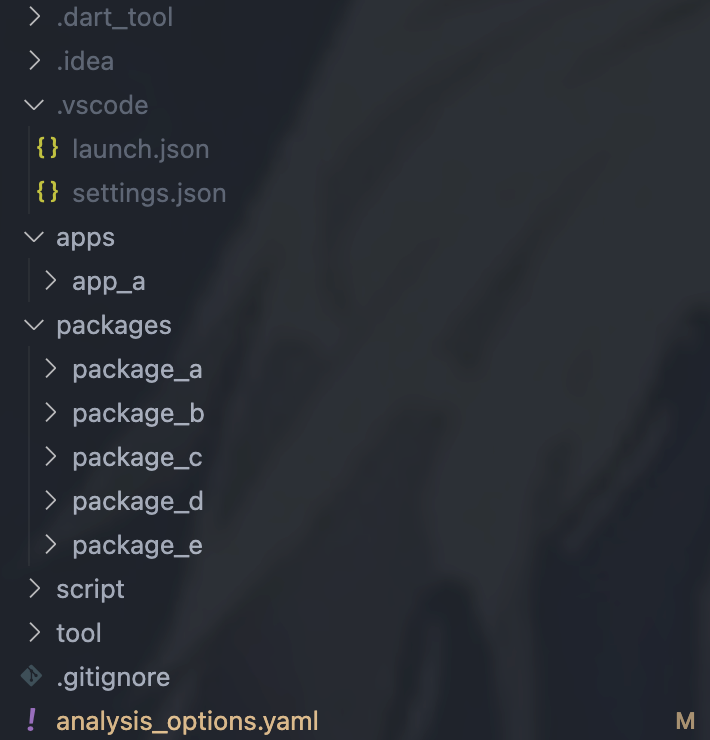Click the JSON braces icon beside settings.json
This screenshot has width=710, height=740.
47,193
